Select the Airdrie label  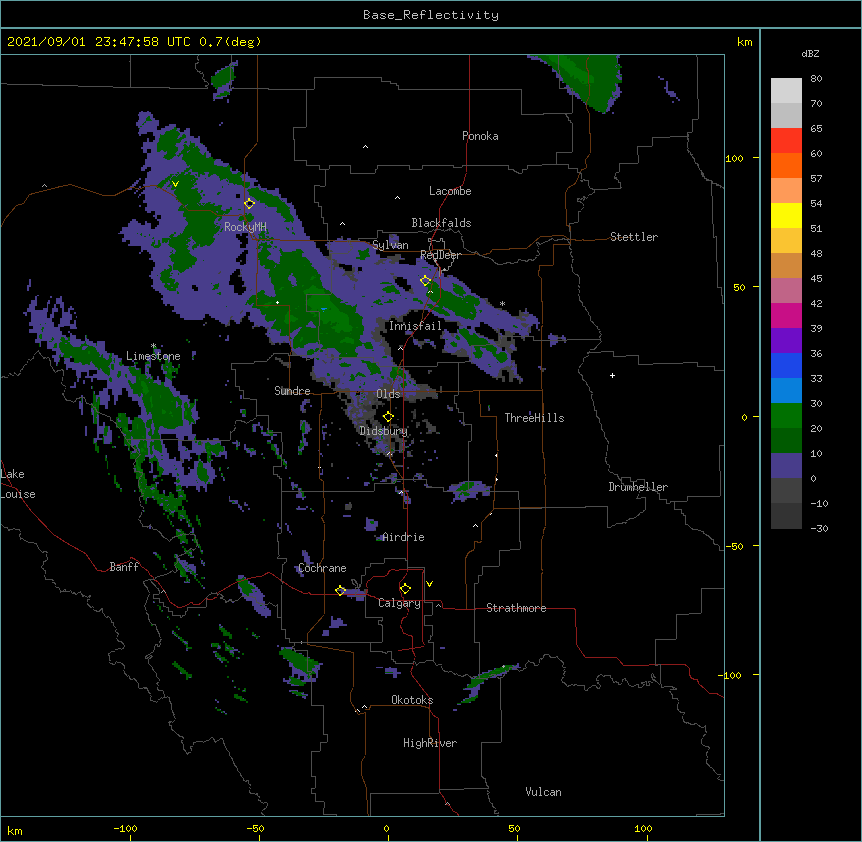[x=404, y=537]
